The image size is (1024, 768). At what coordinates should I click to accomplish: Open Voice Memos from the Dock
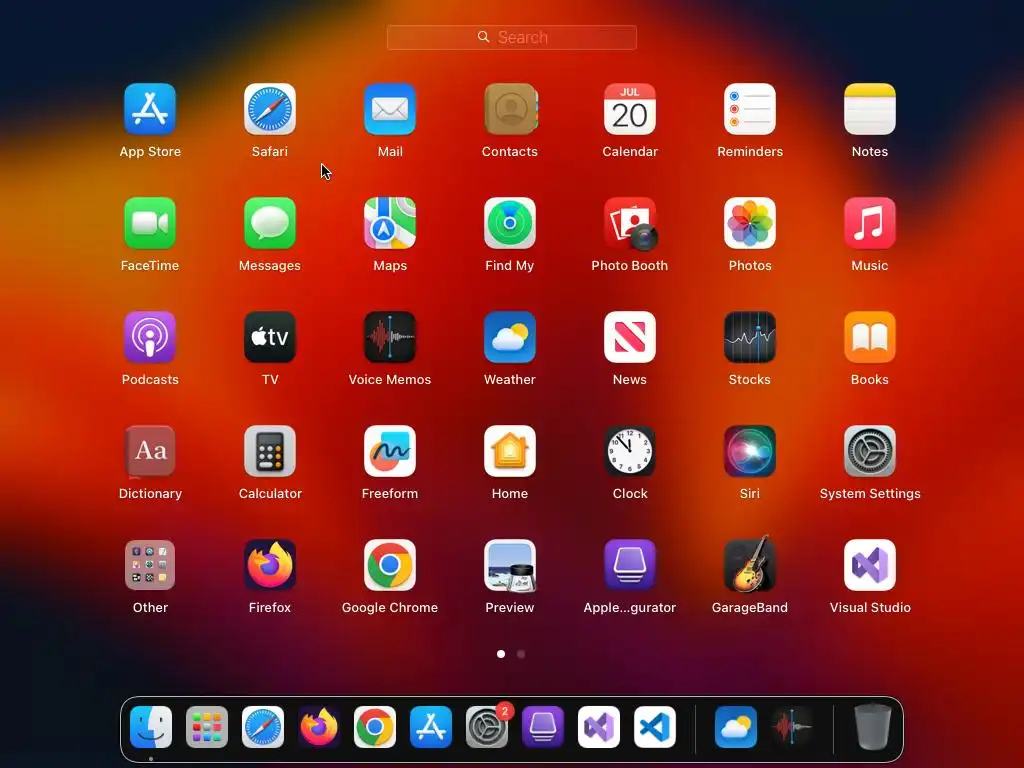coord(792,727)
